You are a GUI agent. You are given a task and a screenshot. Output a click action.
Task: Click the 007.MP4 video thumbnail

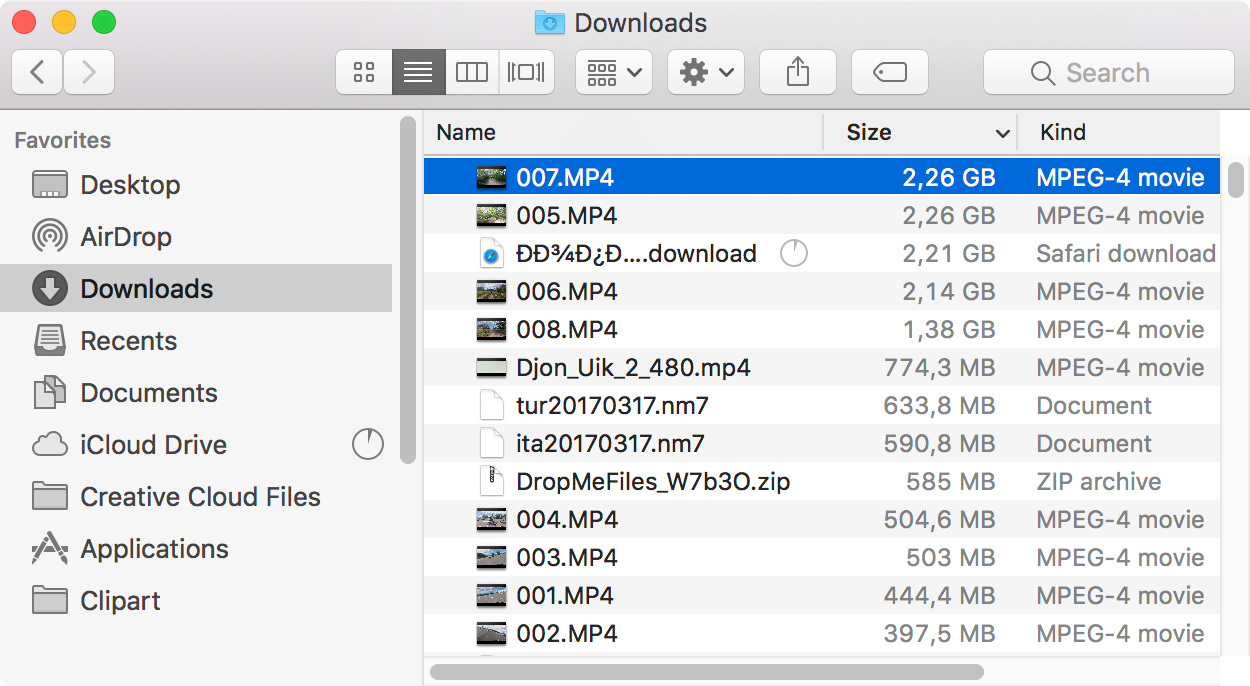(x=491, y=178)
